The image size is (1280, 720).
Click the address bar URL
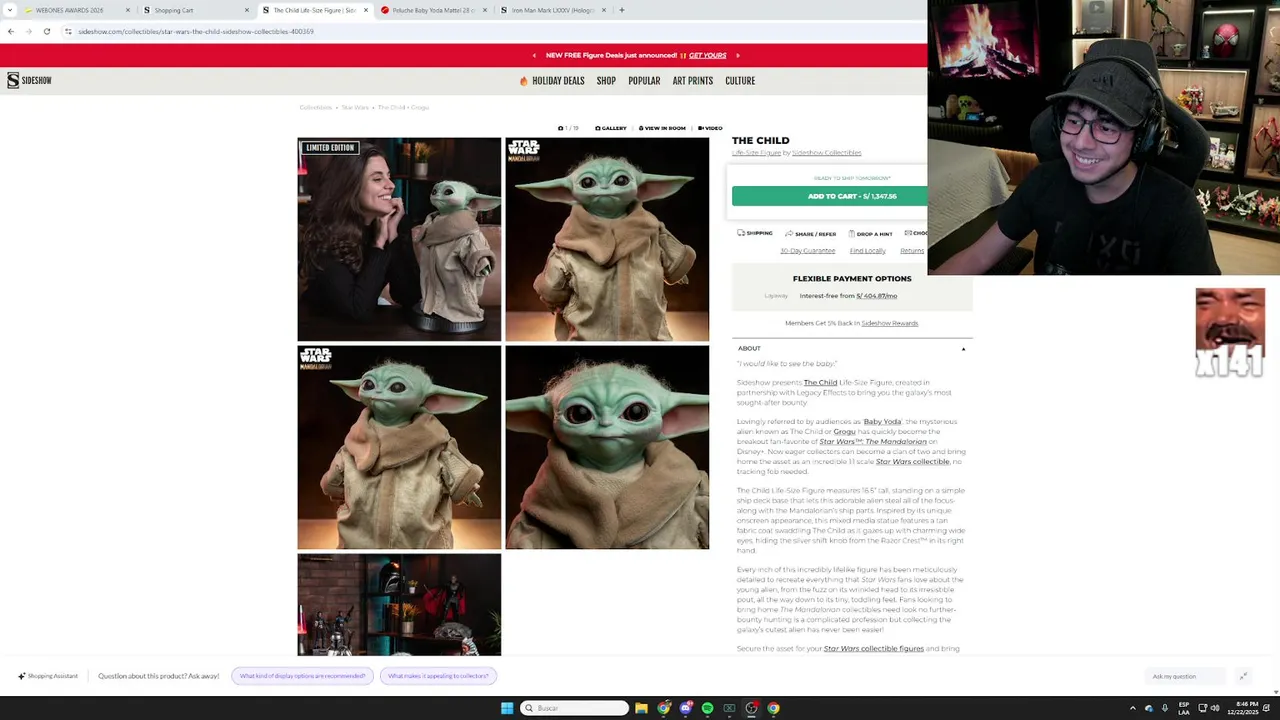[x=196, y=31]
